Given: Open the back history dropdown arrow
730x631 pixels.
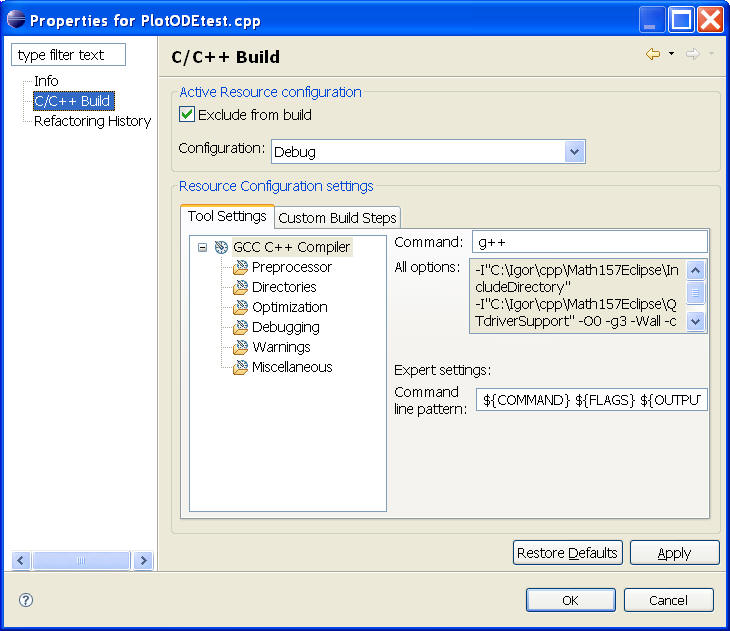Looking at the screenshot, I should (x=671, y=54).
